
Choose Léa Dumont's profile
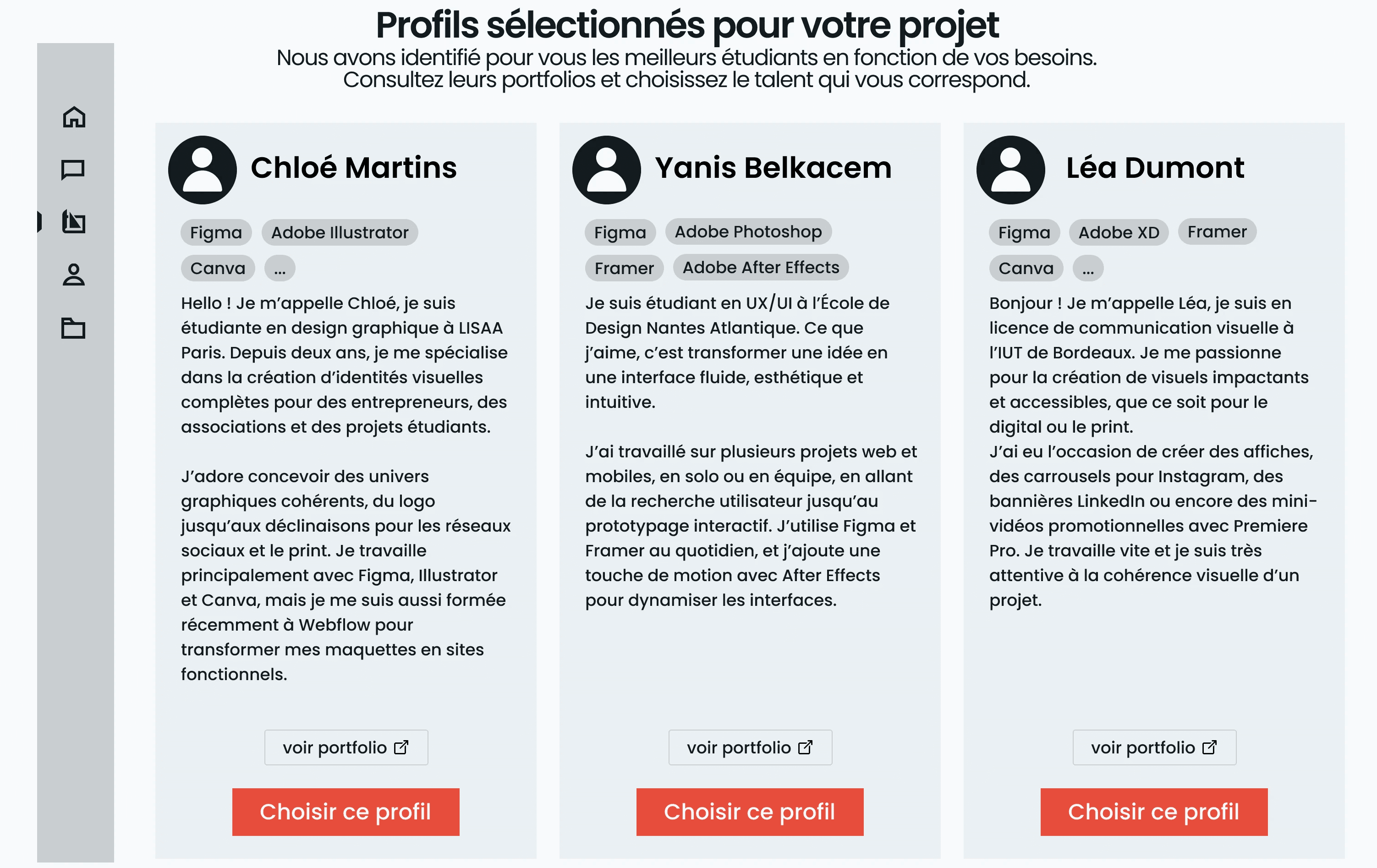(x=1154, y=812)
